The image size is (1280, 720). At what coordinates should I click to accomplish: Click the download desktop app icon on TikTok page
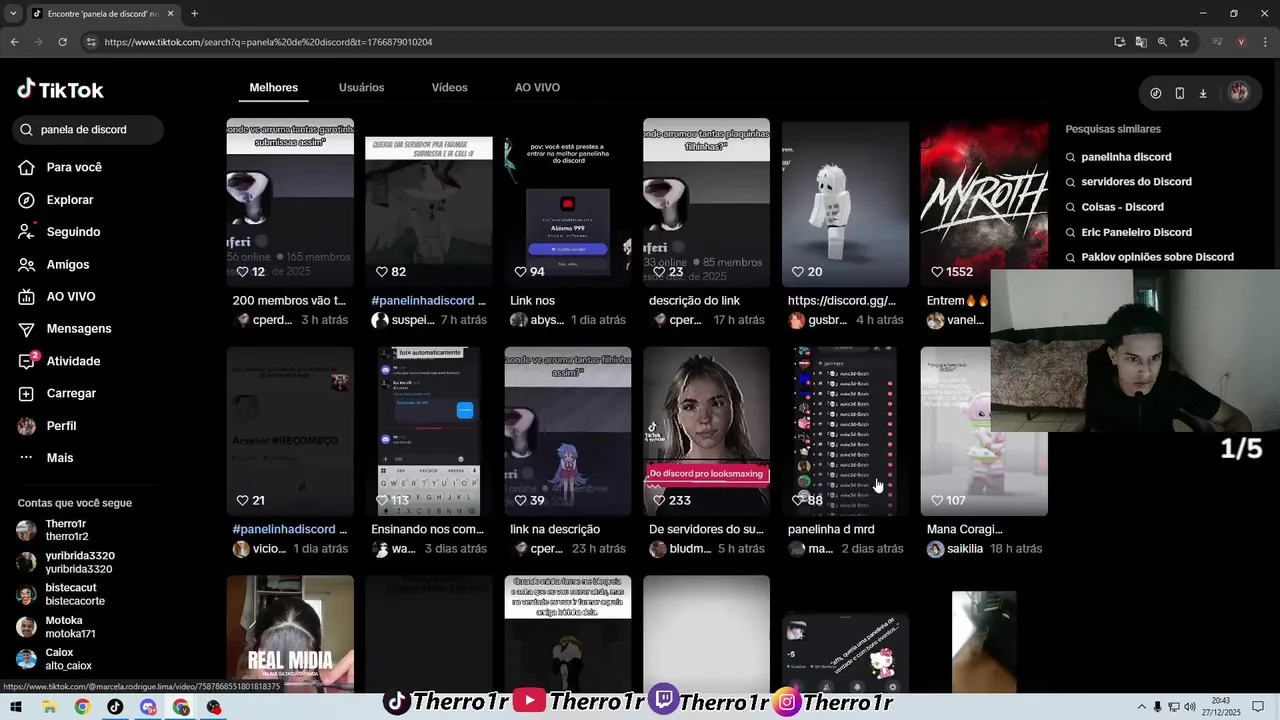(1203, 93)
